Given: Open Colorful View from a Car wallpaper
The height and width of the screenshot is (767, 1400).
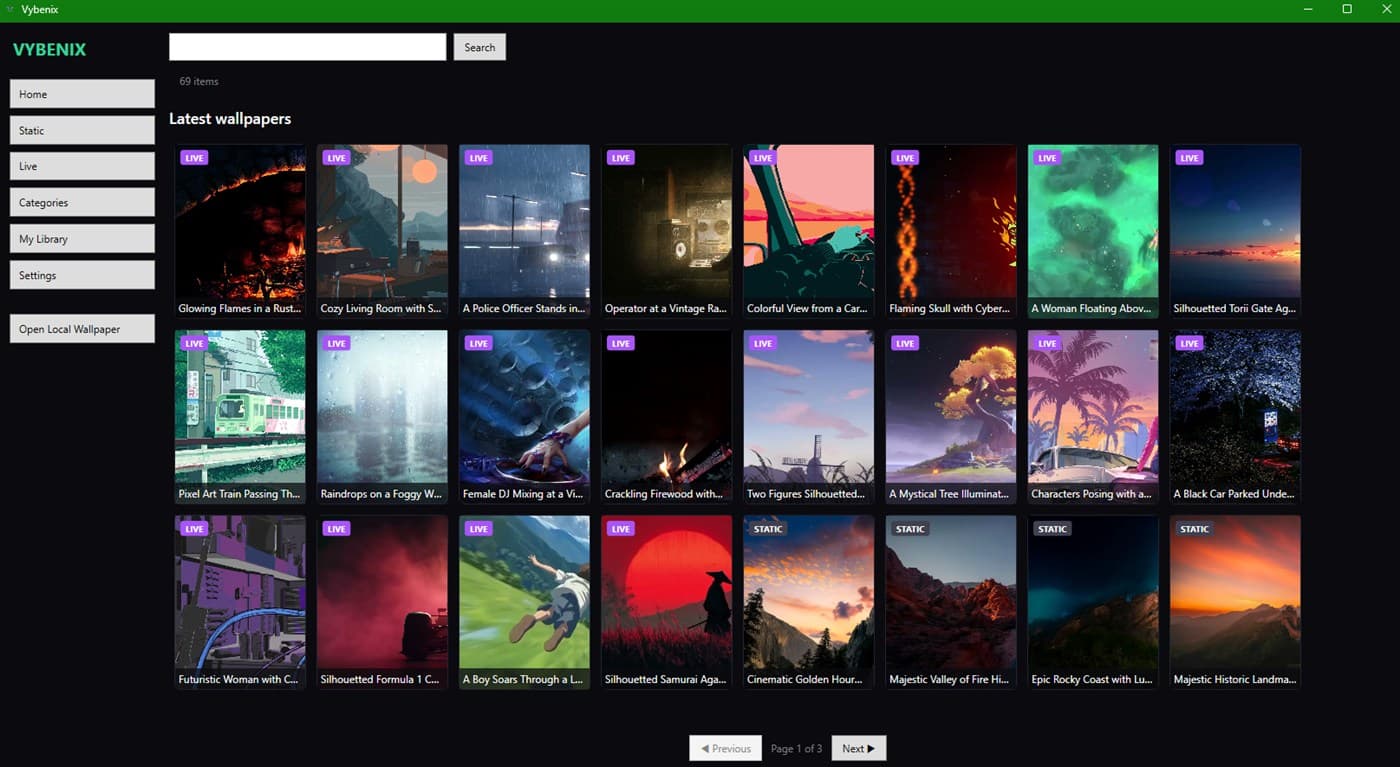Looking at the screenshot, I should [x=808, y=232].
